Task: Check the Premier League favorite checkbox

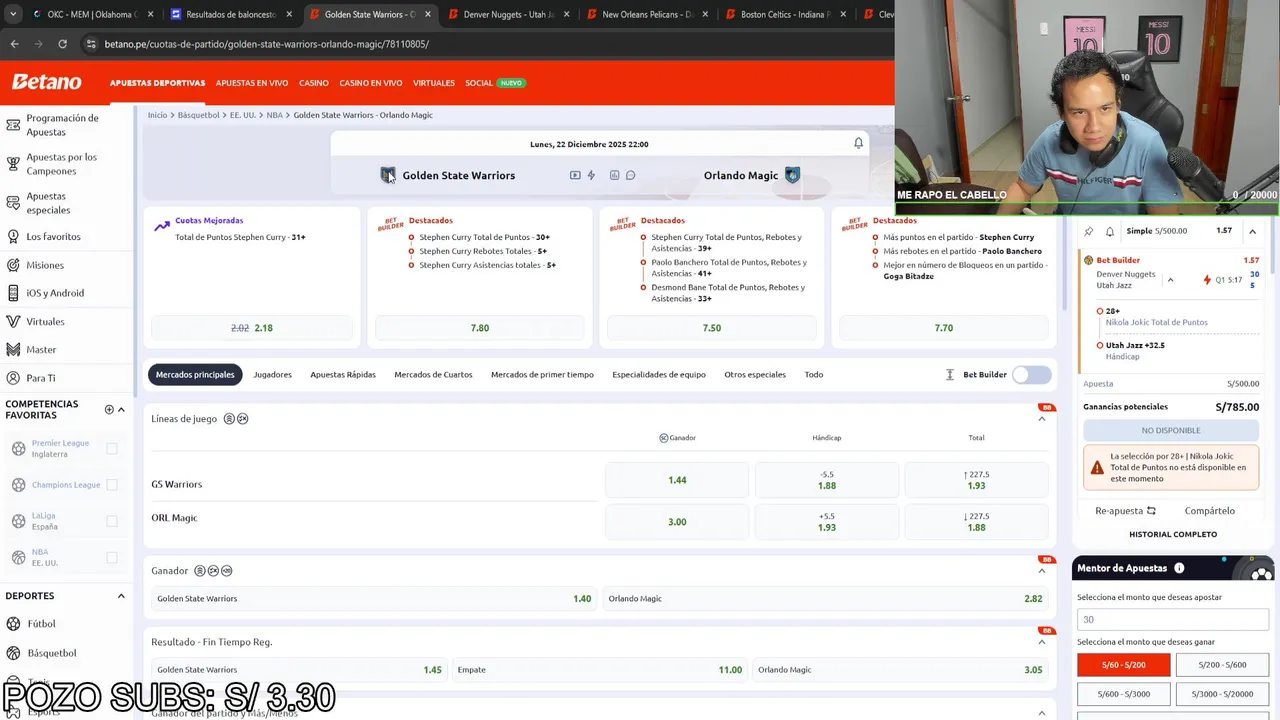Action: pos(112,449)
